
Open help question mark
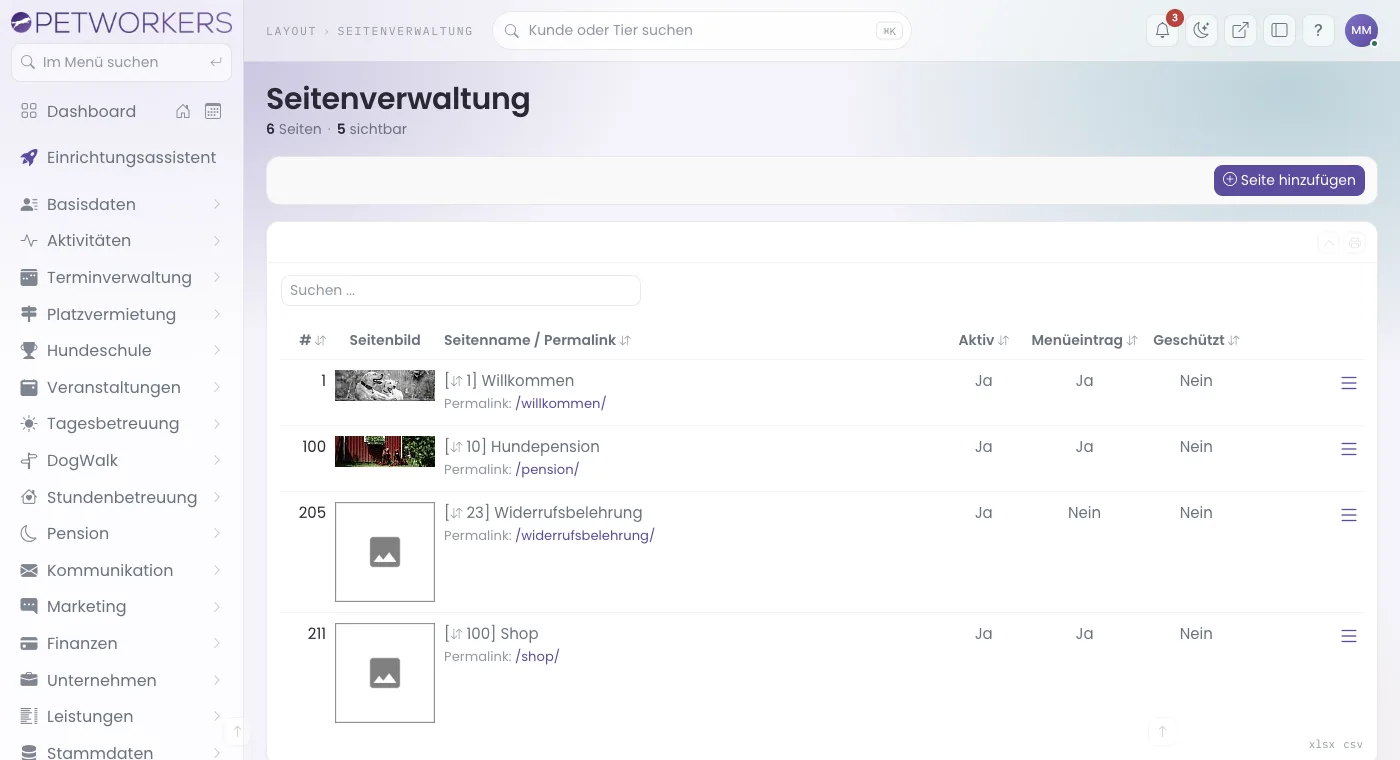[x=1318, y=31]
